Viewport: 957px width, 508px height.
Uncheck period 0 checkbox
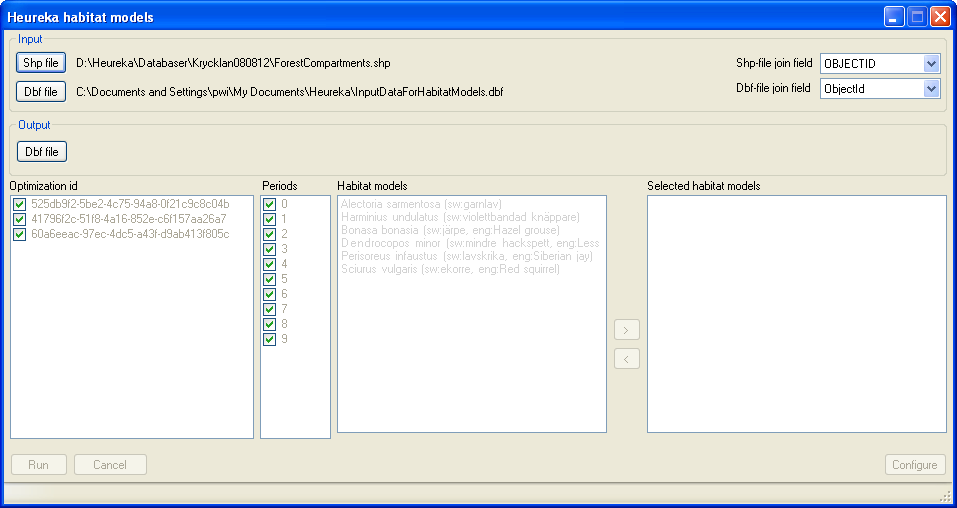click(269, 205)
